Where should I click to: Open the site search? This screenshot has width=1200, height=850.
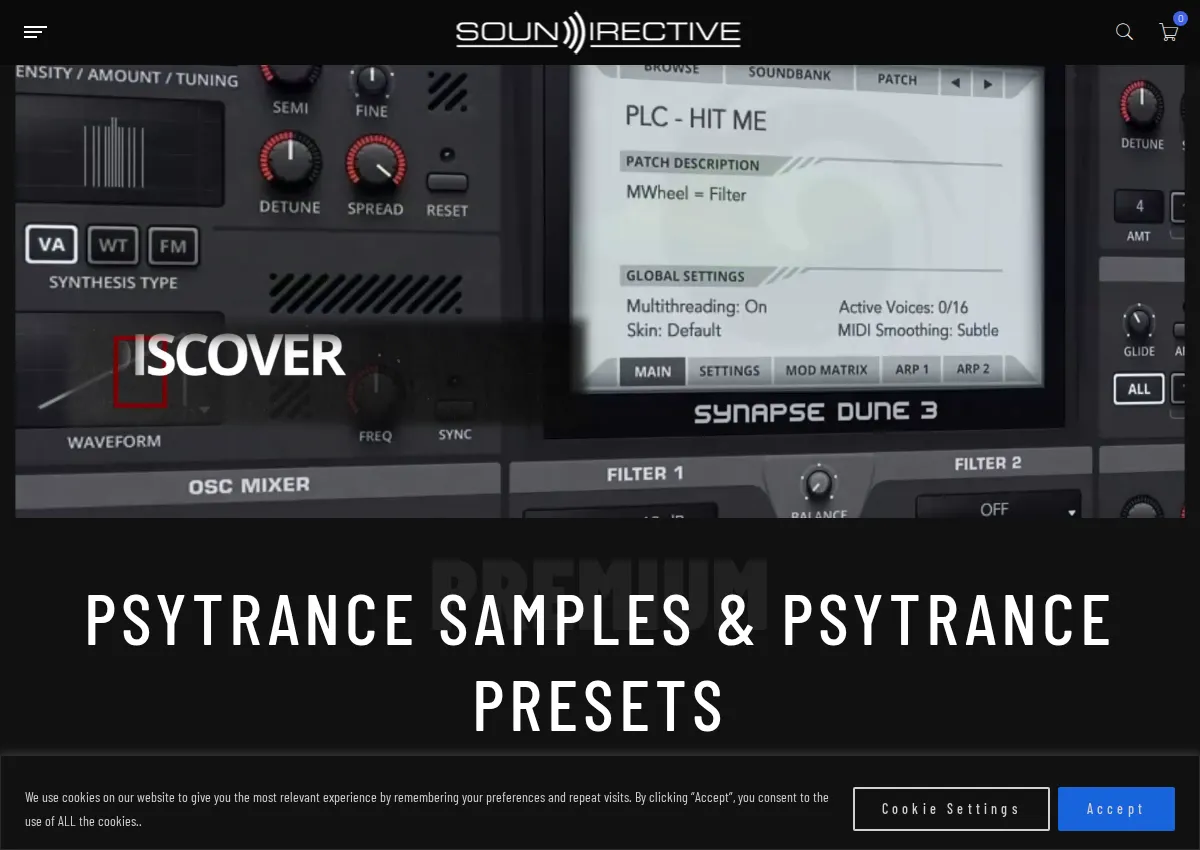1124,32
